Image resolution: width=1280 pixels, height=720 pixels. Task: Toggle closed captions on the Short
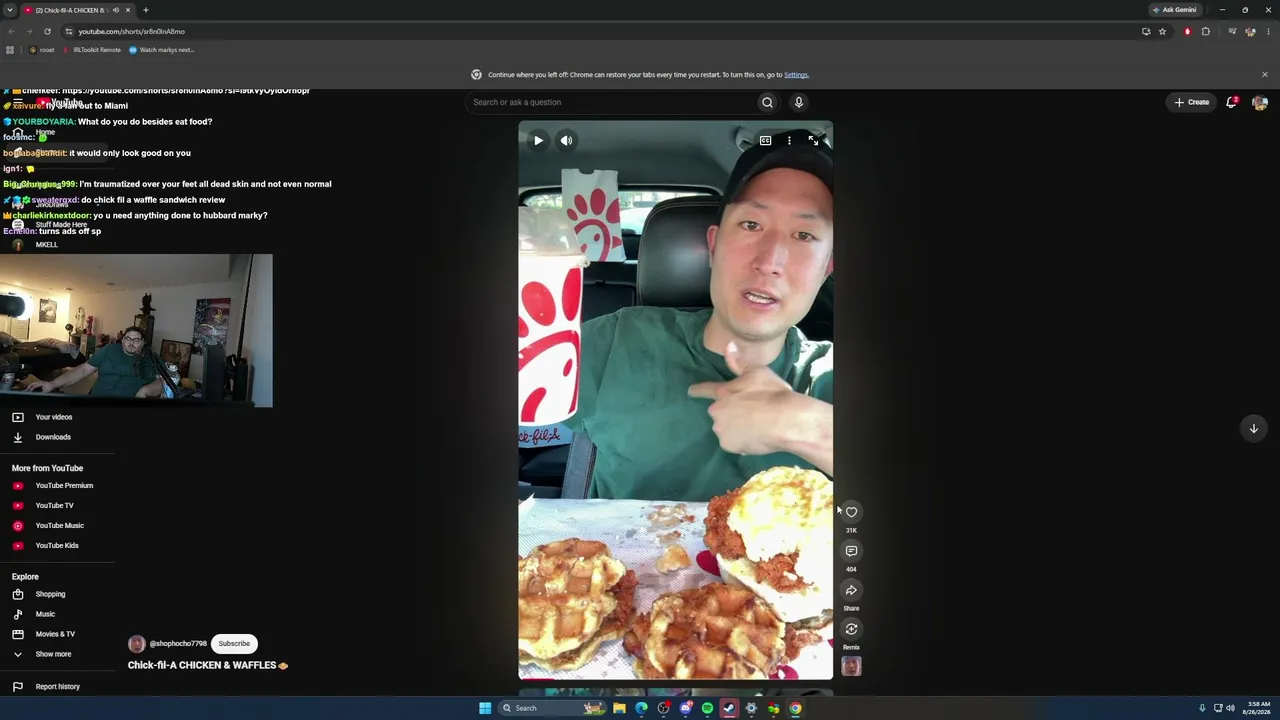(765, 141)
